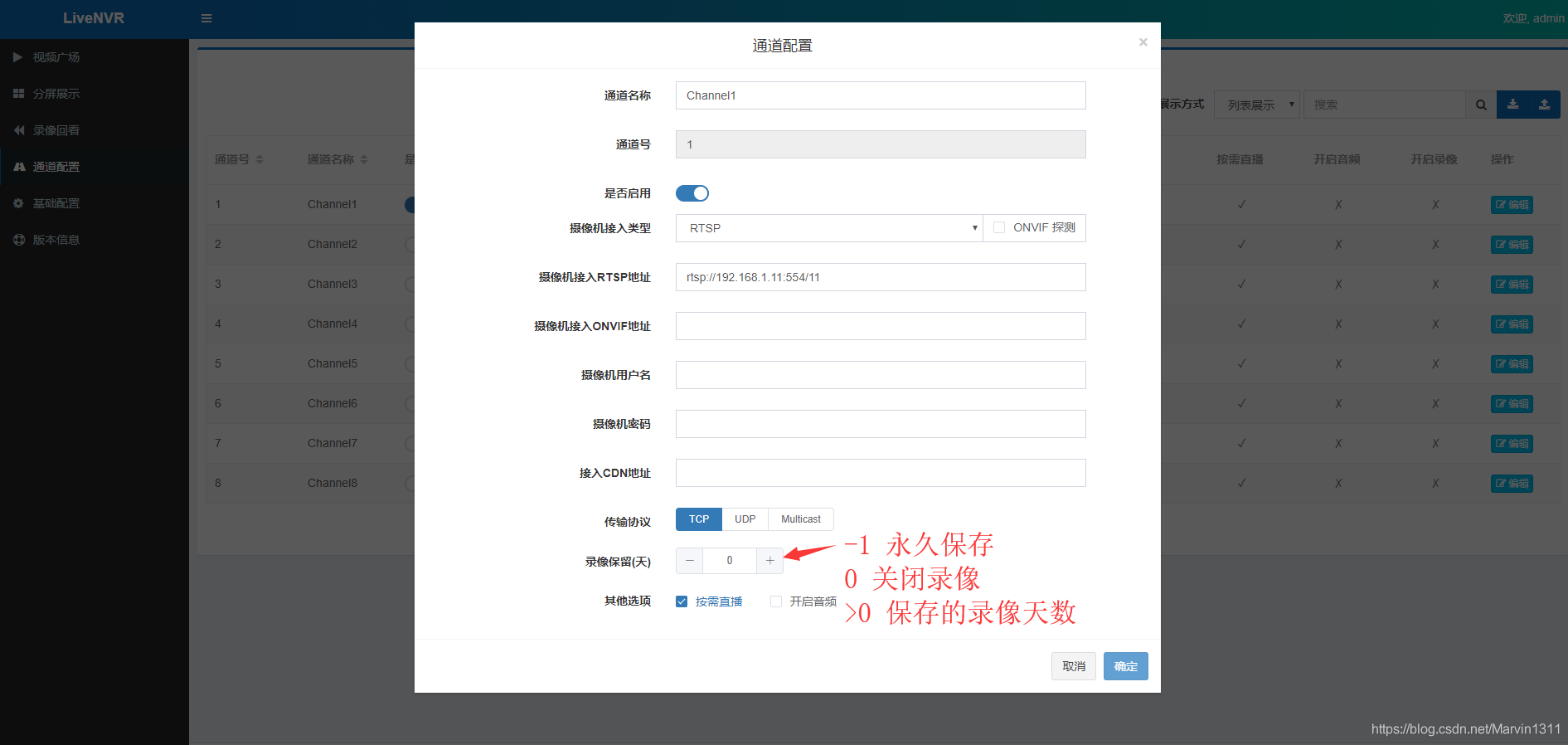Click the upload icon button
1568x745 pixels.
[1545, 105]
